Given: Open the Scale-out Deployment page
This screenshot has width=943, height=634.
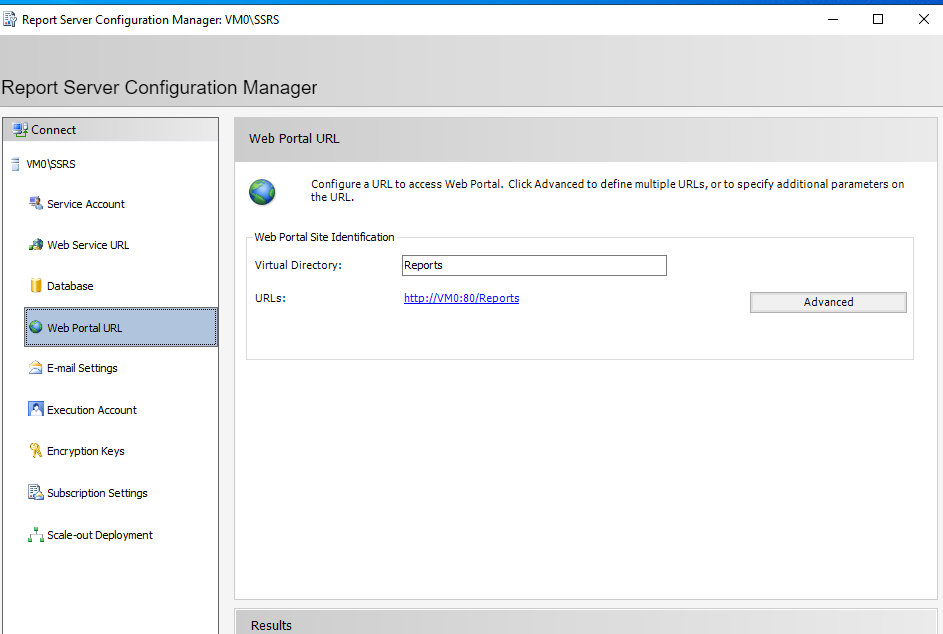Looking at the screenshot, I should (99, 535).
